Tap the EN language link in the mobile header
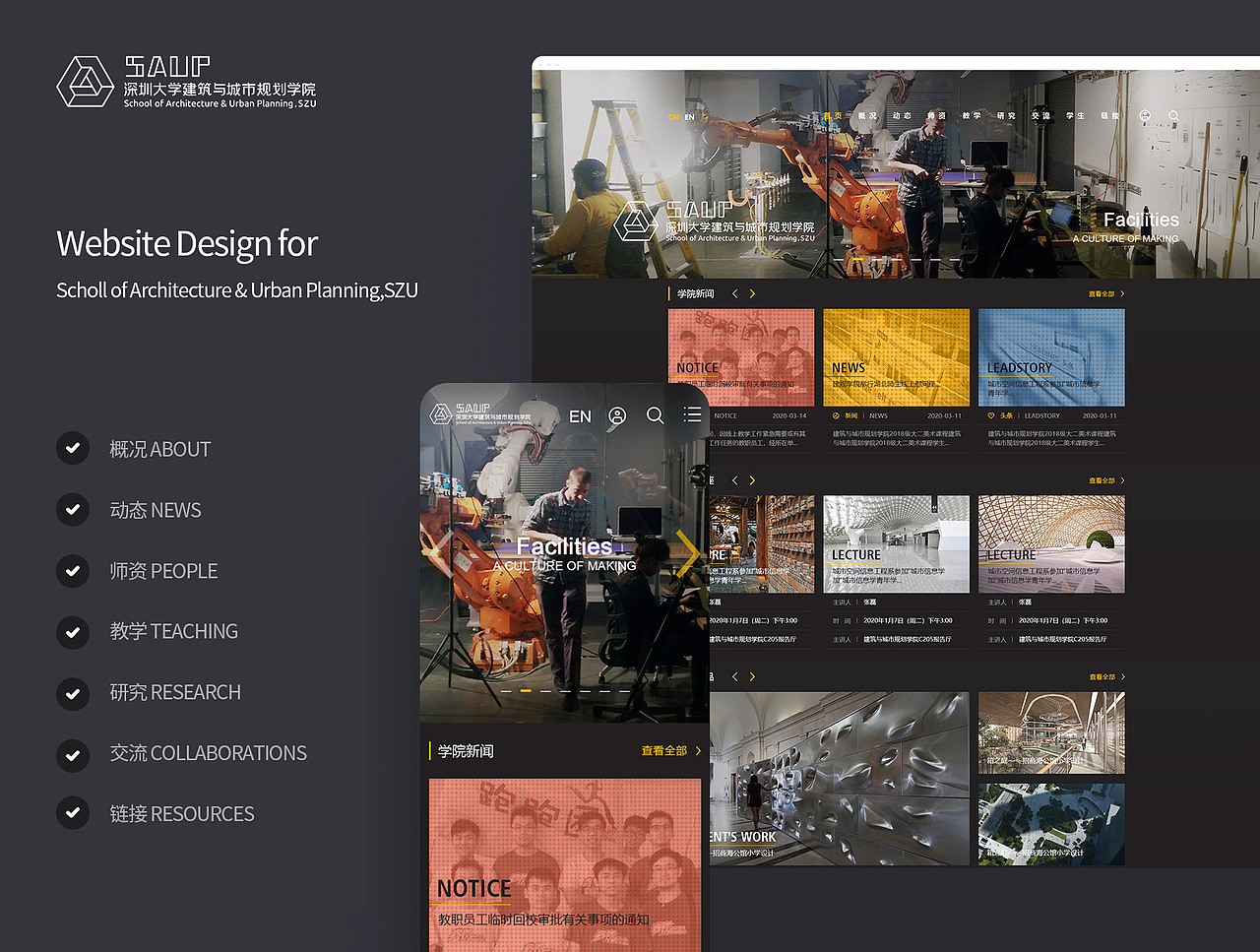Image resolution: width=1260 pixels, height=952 pixels. click(x=581, y=416)
